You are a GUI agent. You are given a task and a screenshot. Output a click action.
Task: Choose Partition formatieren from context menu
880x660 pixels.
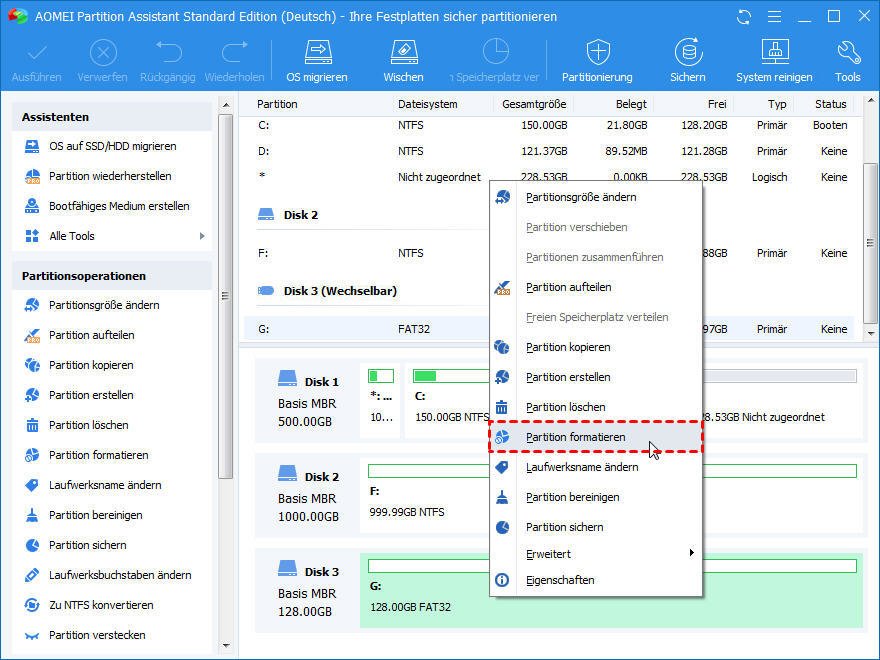[x=575, y=437]
